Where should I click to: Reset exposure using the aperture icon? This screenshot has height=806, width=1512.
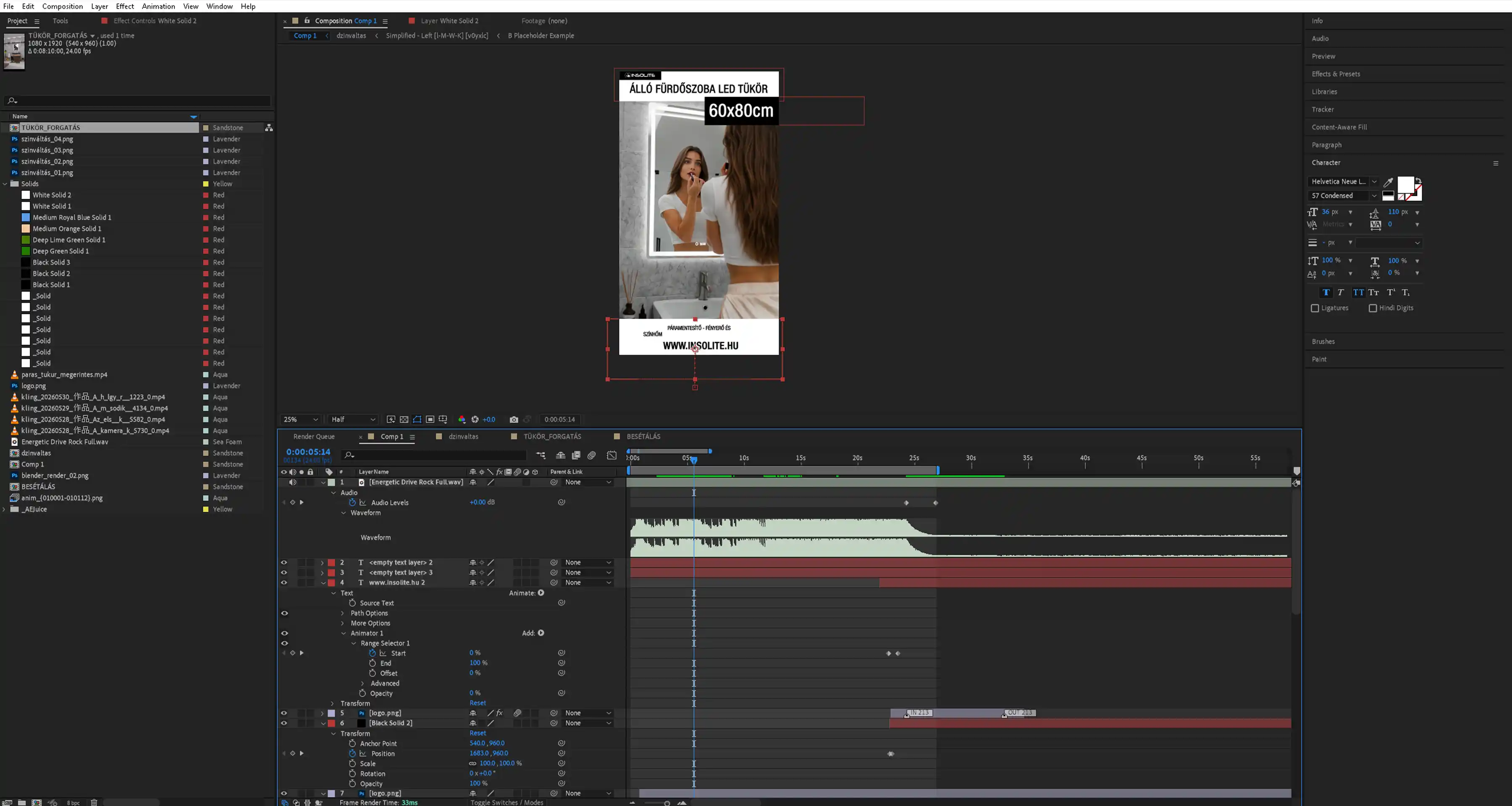point(475,419)
